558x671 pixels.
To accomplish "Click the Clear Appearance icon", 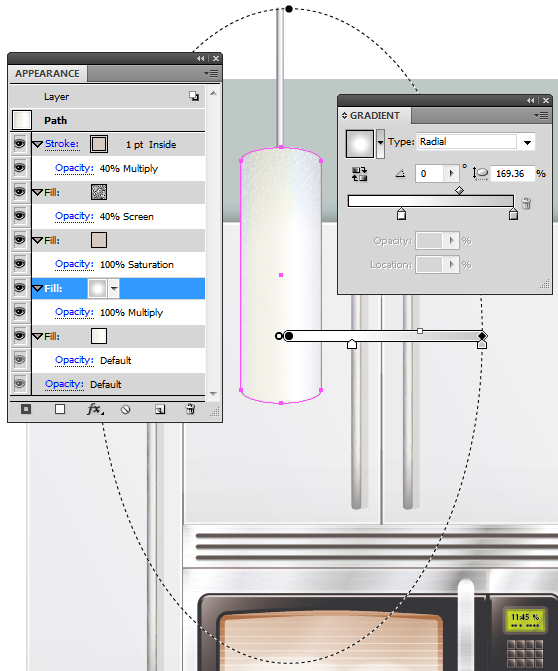I will [125, 410].
